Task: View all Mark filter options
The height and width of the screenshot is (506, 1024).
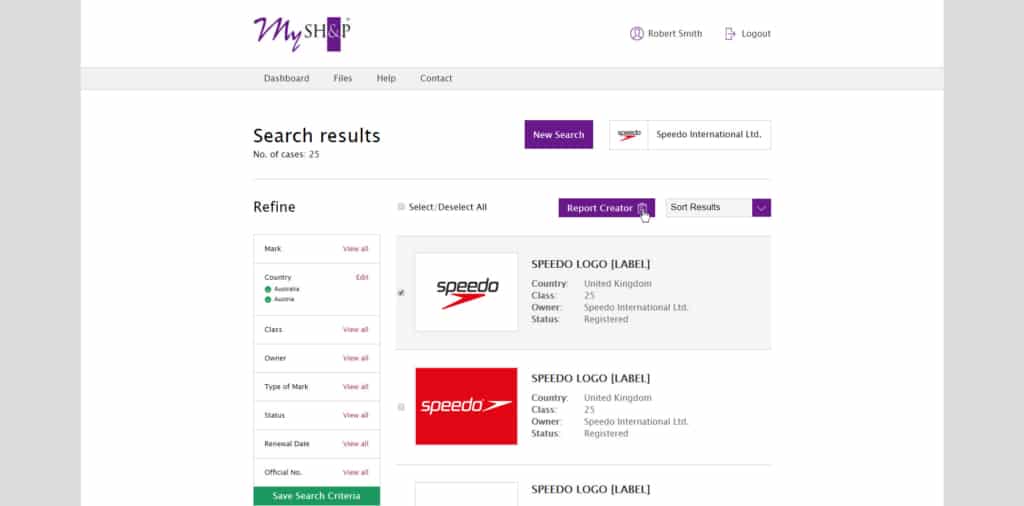Action: (x=355, y=249)
